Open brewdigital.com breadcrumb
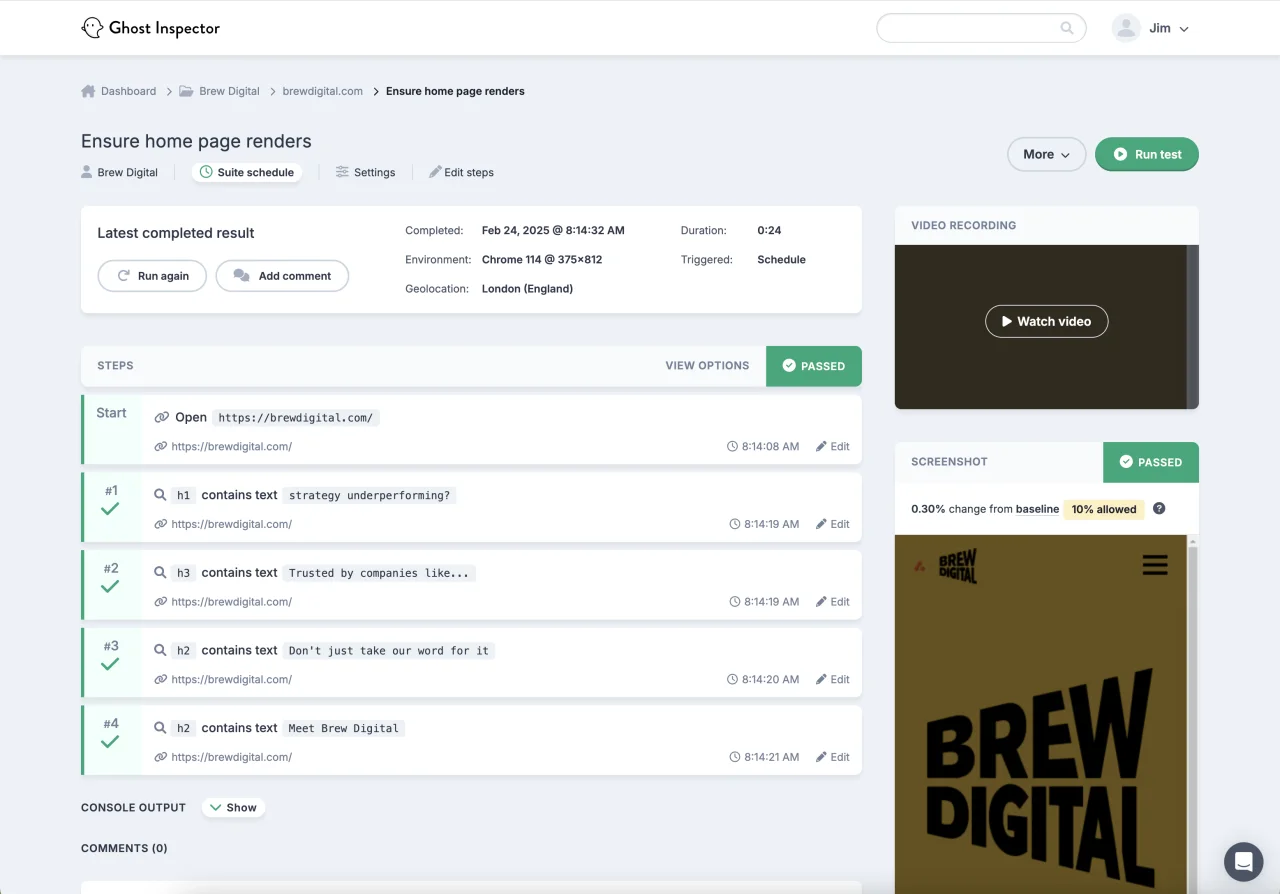Viewport: 1280px width, 894px height. coord(322,91)
